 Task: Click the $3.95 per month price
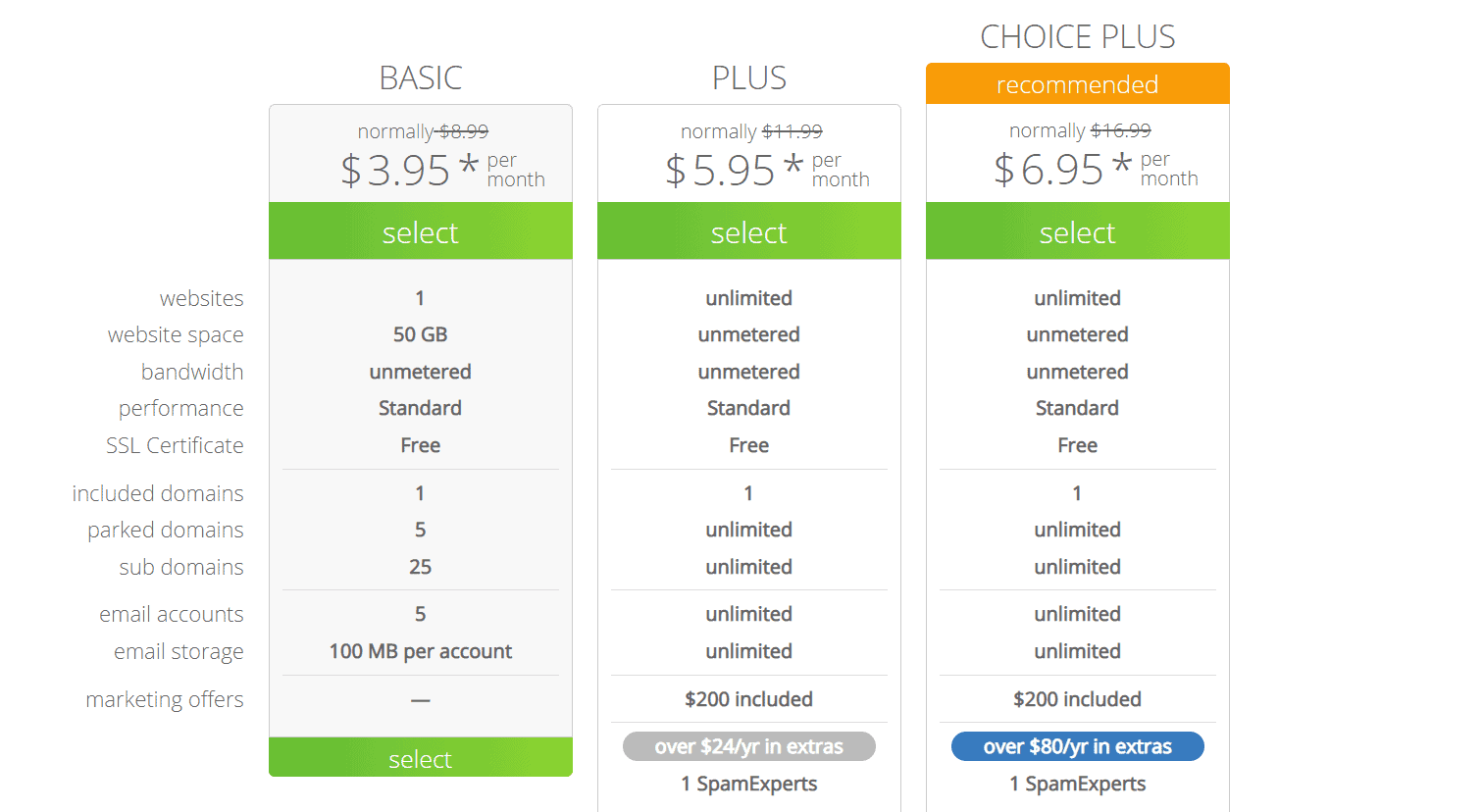click(x=442, y=170)
